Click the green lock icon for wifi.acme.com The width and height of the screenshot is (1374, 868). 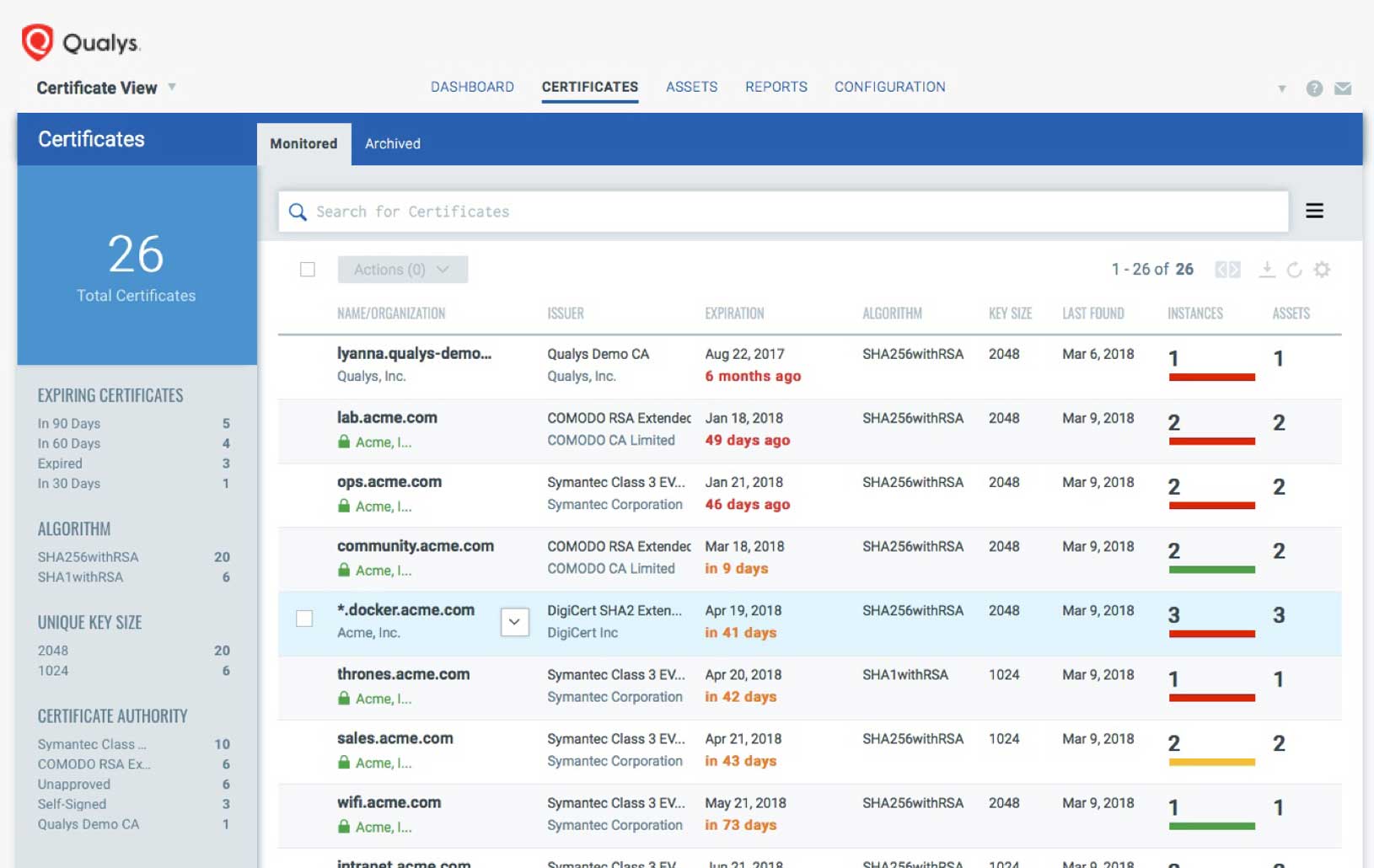click(345, 826)
